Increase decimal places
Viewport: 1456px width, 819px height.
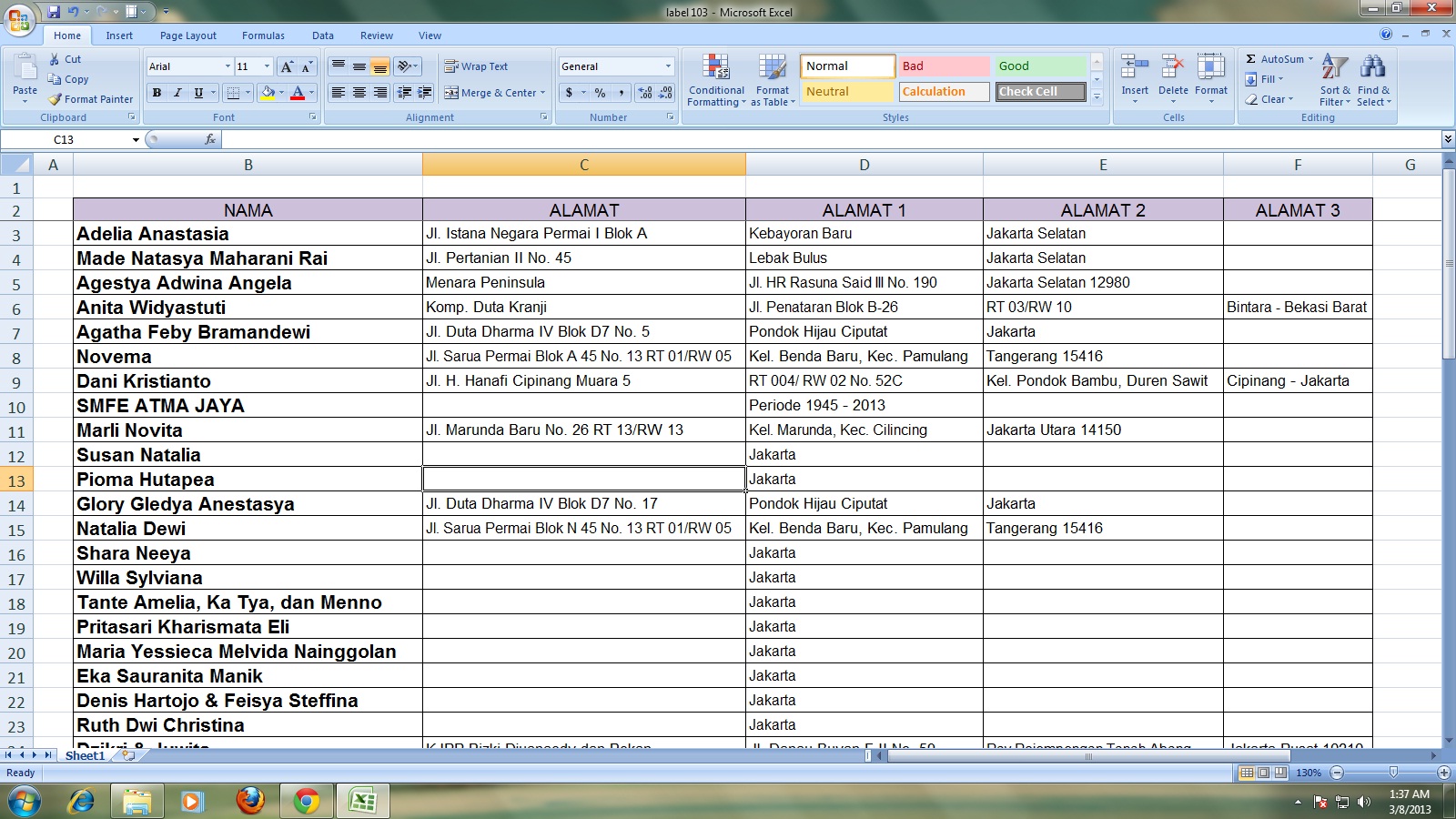pos(645,93)
